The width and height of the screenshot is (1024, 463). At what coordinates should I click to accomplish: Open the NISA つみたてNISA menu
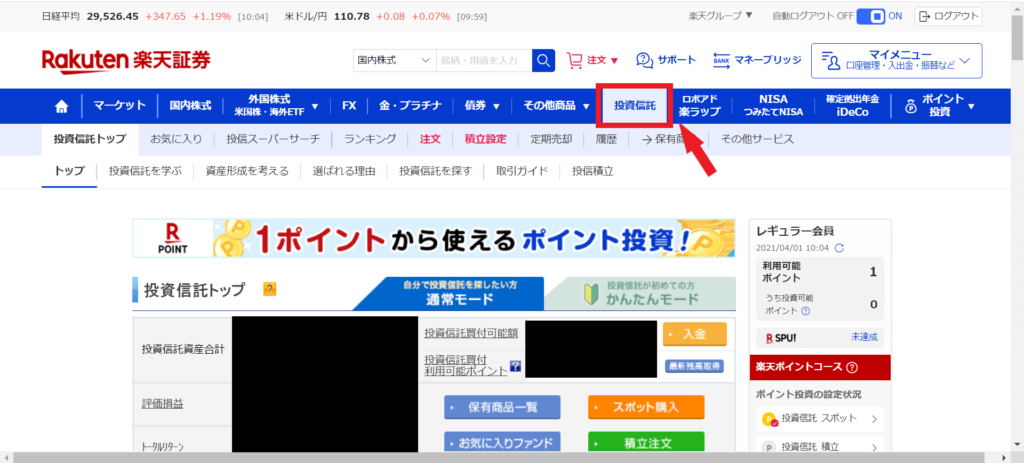tap(773, 106)
